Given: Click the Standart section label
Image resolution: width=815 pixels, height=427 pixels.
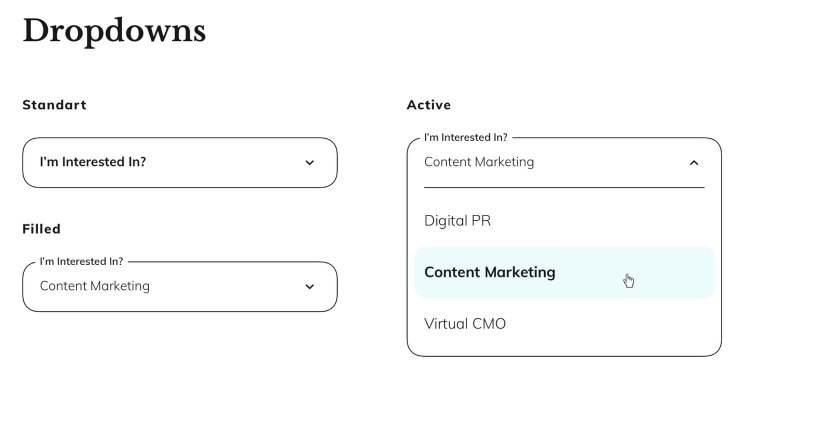Looking at the screenshot, I should click(54, 105).
